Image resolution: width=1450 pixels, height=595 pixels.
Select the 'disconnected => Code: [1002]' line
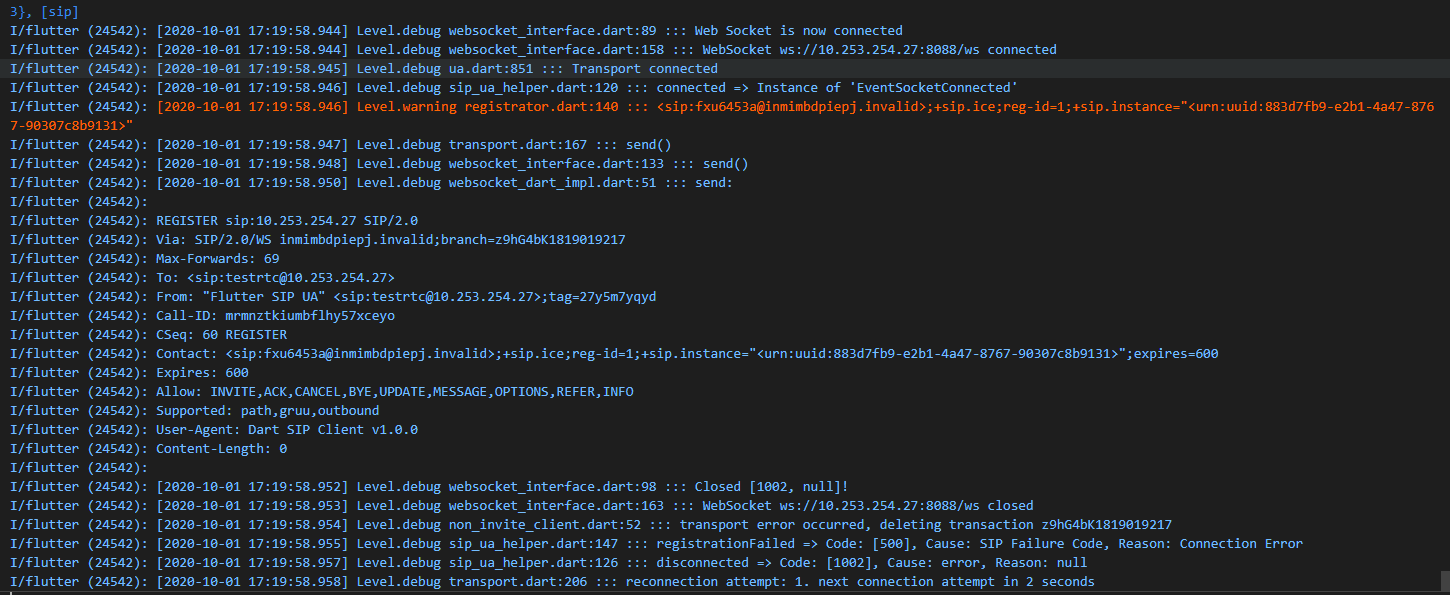(x=548, y=562)
